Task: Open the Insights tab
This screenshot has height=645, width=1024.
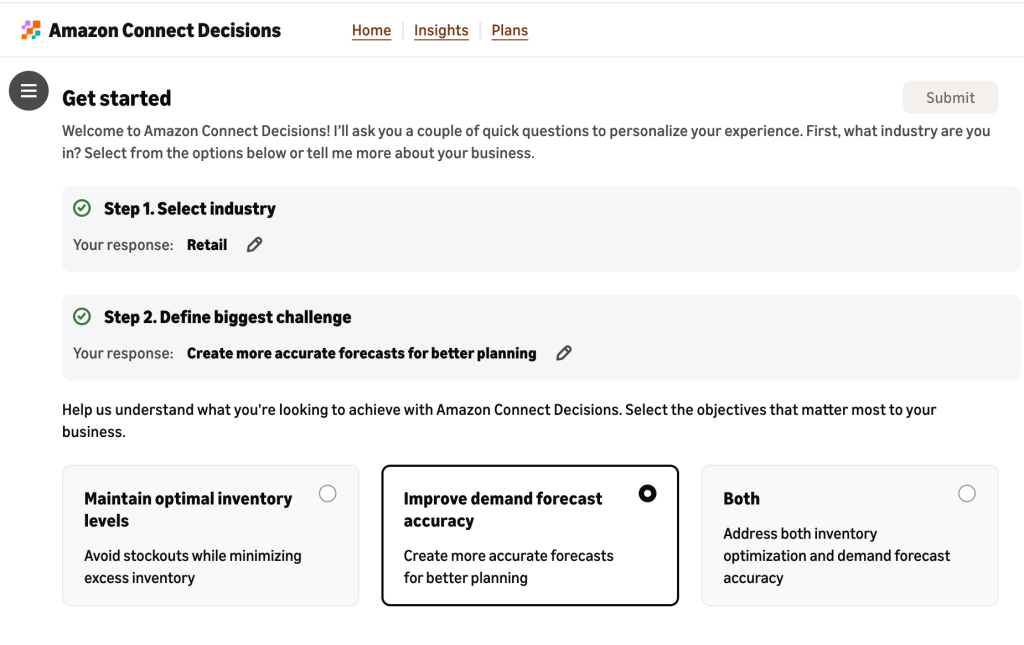Action: 441,31
